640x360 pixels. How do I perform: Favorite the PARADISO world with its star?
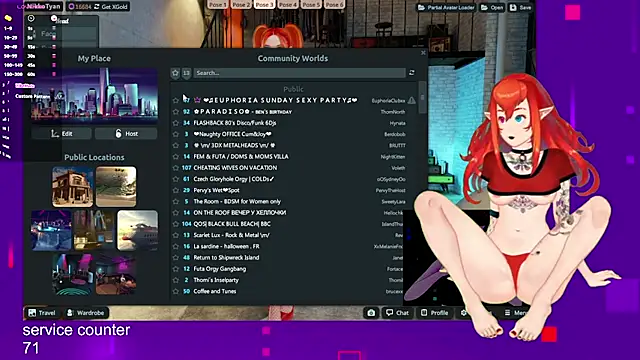point(176,111)
